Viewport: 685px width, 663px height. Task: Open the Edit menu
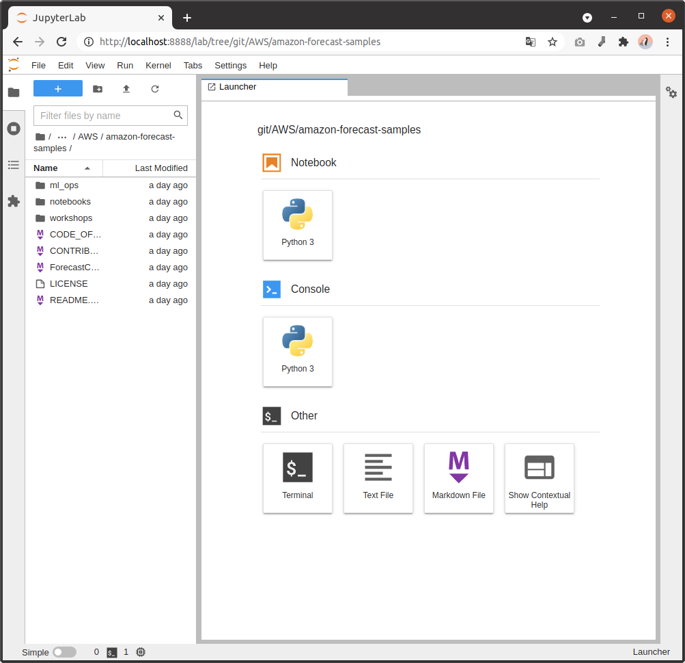66,66
